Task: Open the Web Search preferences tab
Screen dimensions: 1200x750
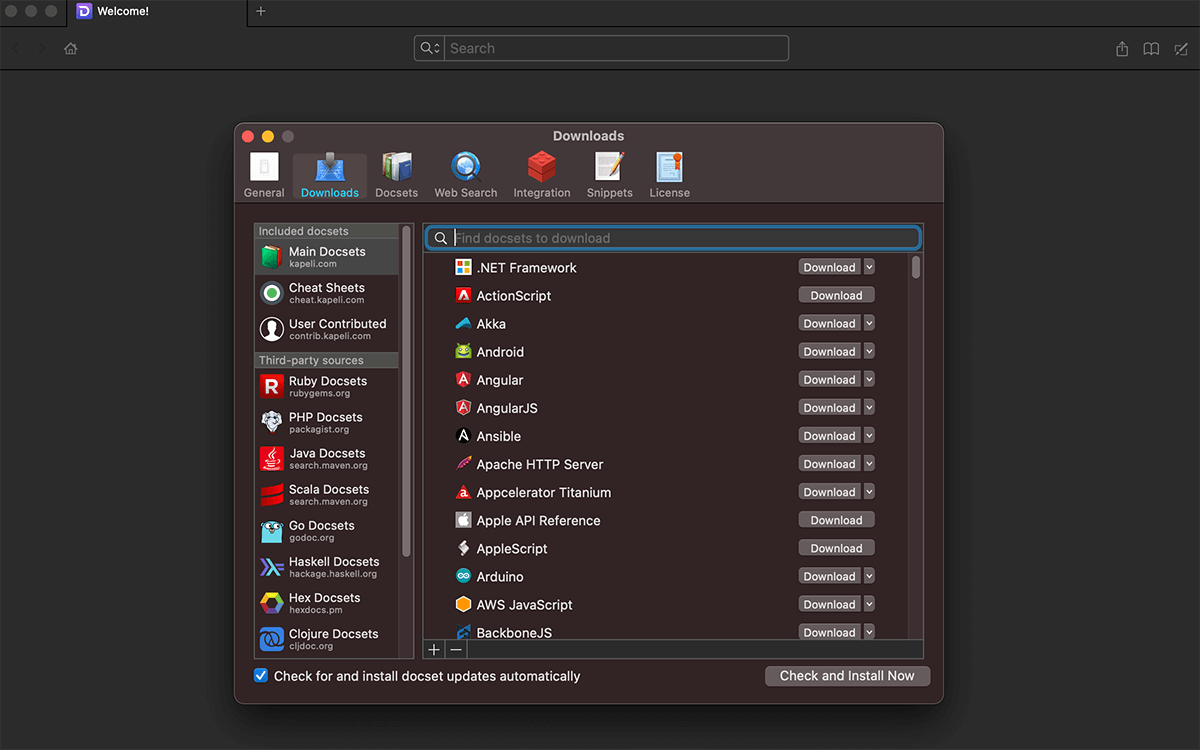Action: coord(466,175)
